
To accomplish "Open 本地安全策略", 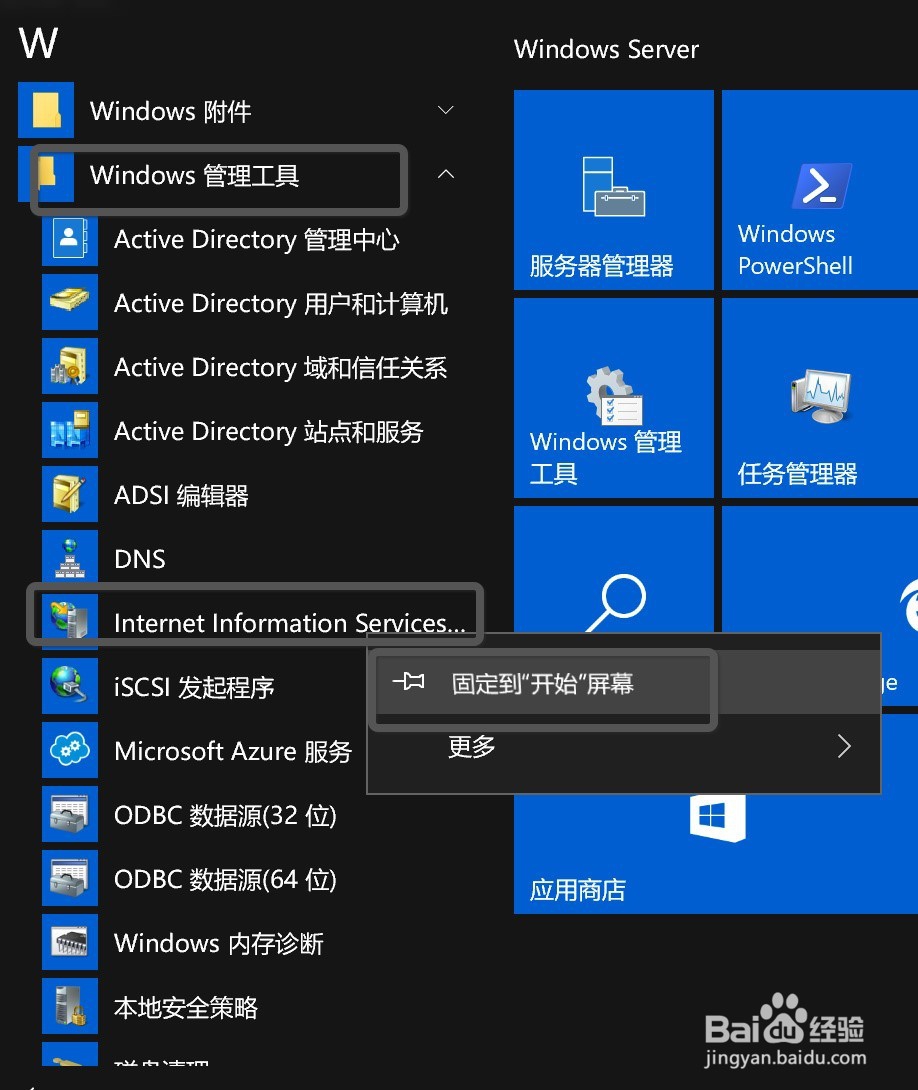I will (x=185, y=1007).
